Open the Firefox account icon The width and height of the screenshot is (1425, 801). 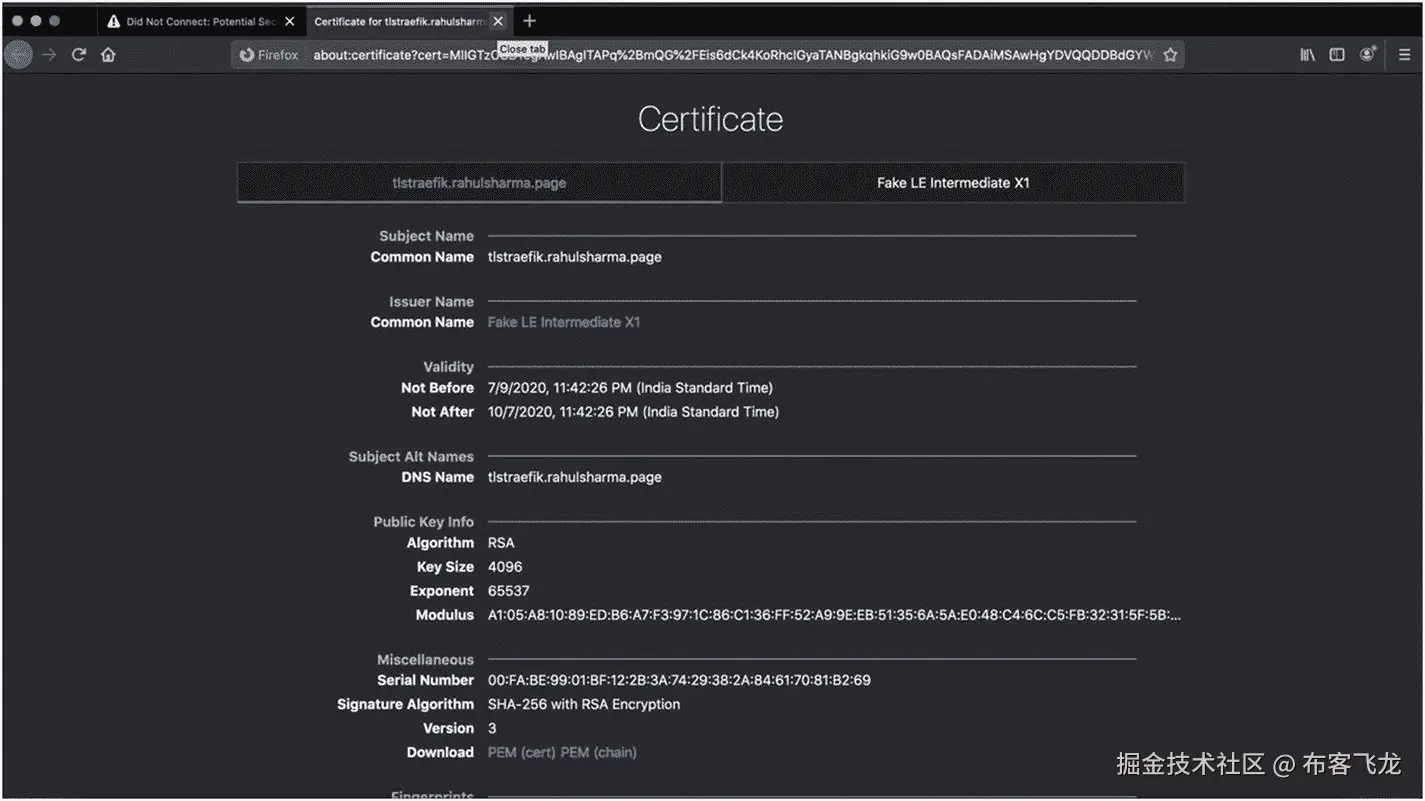(x=1367, y=55)
